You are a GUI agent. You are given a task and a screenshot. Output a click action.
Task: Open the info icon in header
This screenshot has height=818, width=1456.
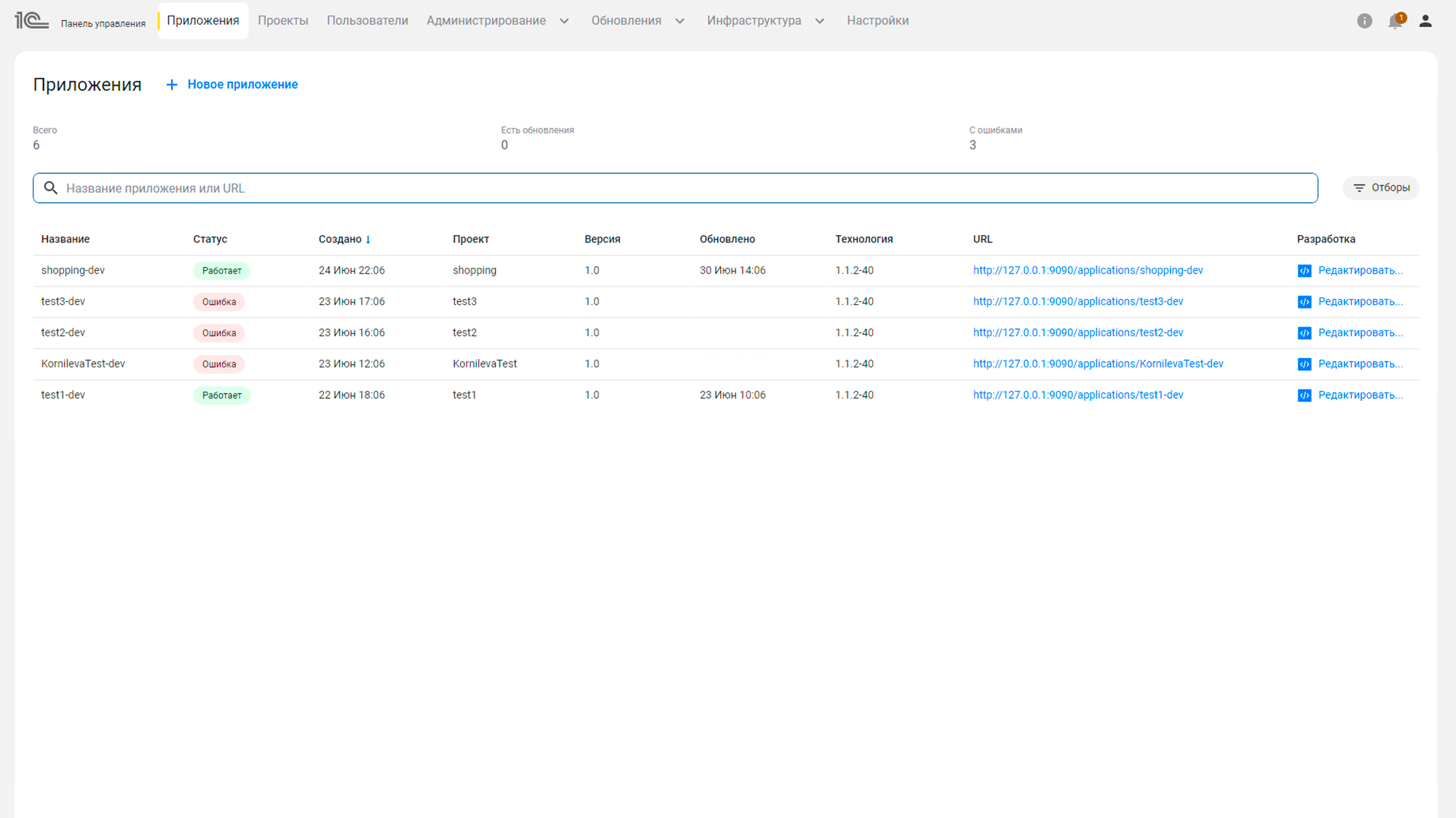[x=1364, y=21]
